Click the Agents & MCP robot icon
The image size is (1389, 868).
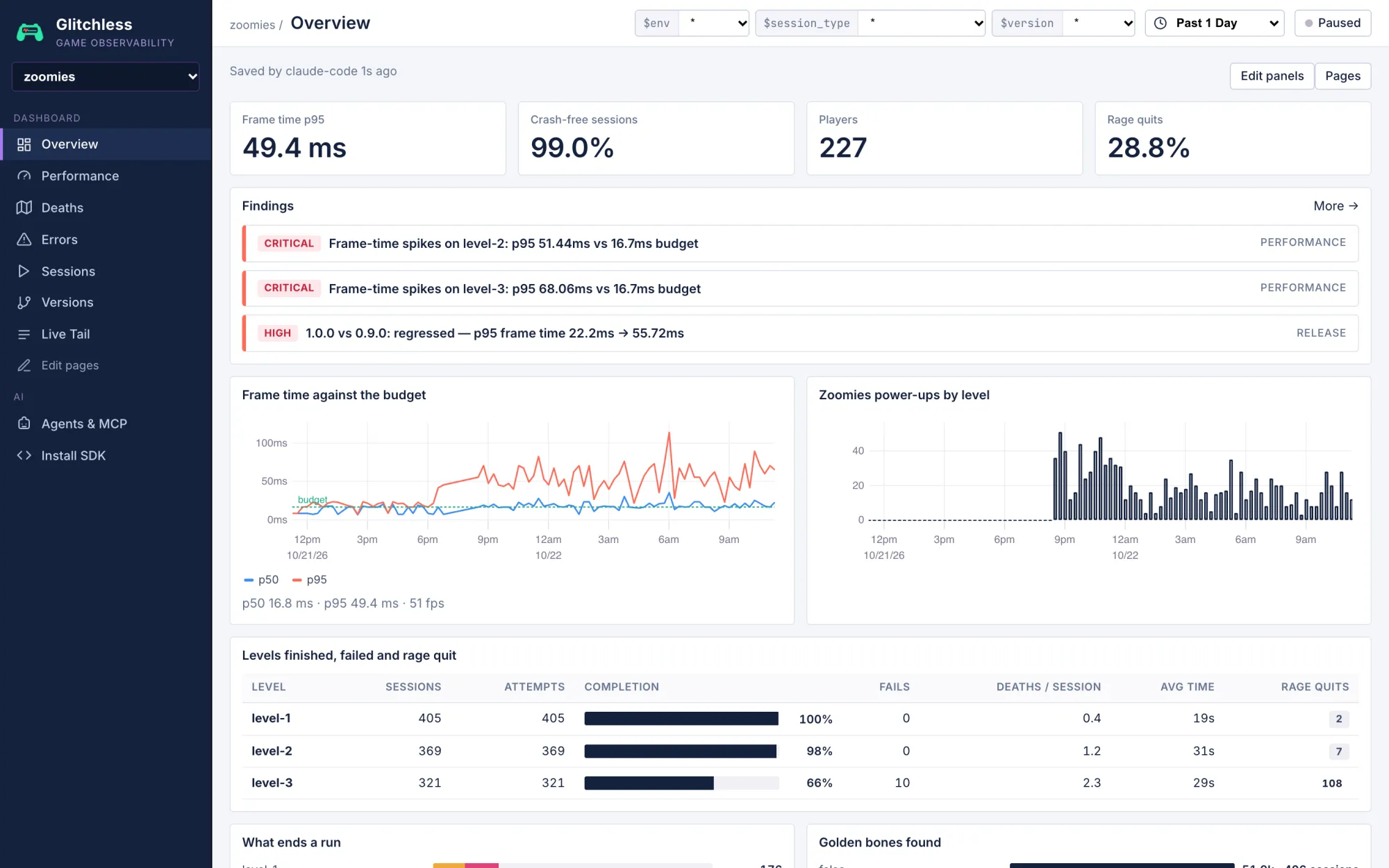[x=24, y=424]
